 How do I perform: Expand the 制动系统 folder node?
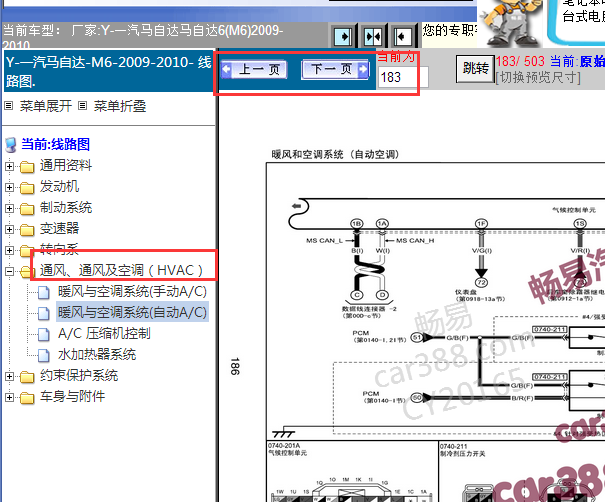(9, 208)
